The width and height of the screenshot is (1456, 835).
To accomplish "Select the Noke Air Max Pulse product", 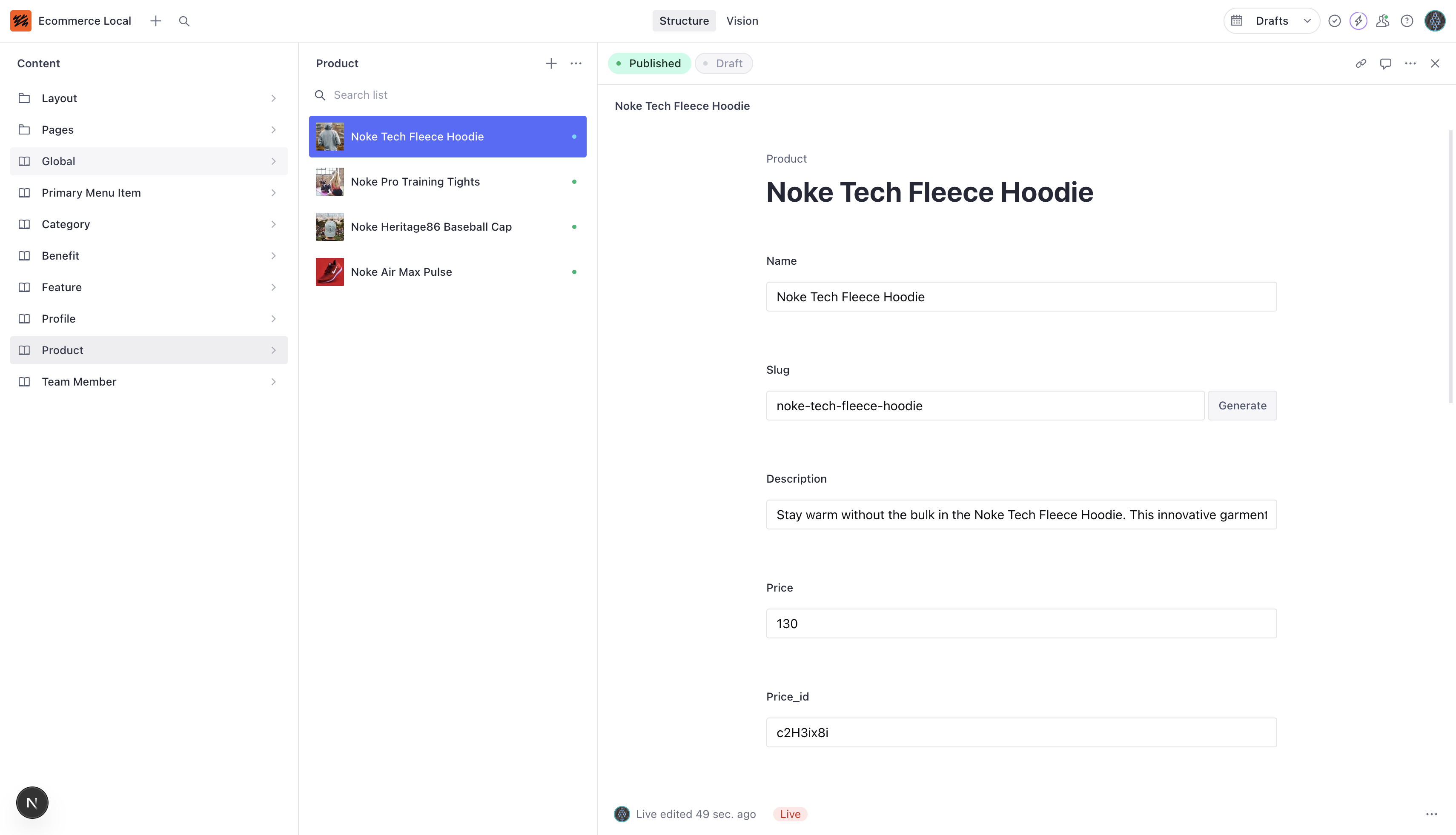I will [x=401, y=272].
